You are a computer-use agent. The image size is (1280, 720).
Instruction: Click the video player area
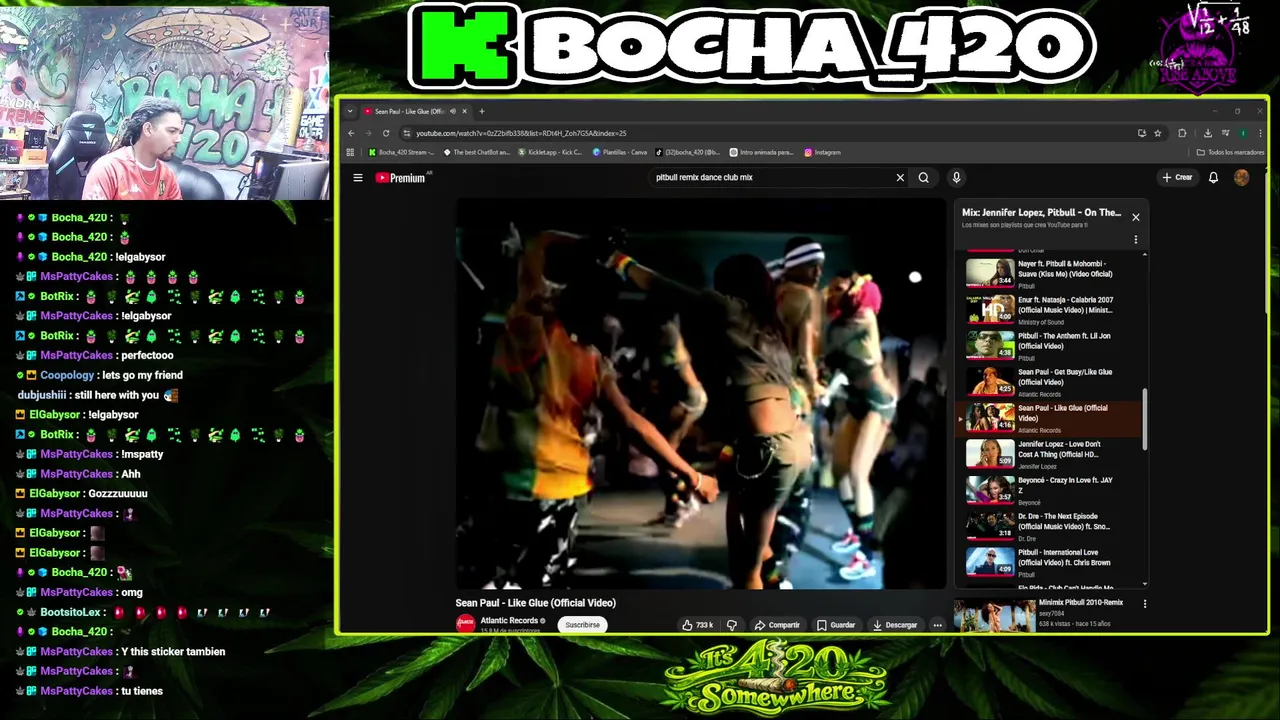(701, 394)
